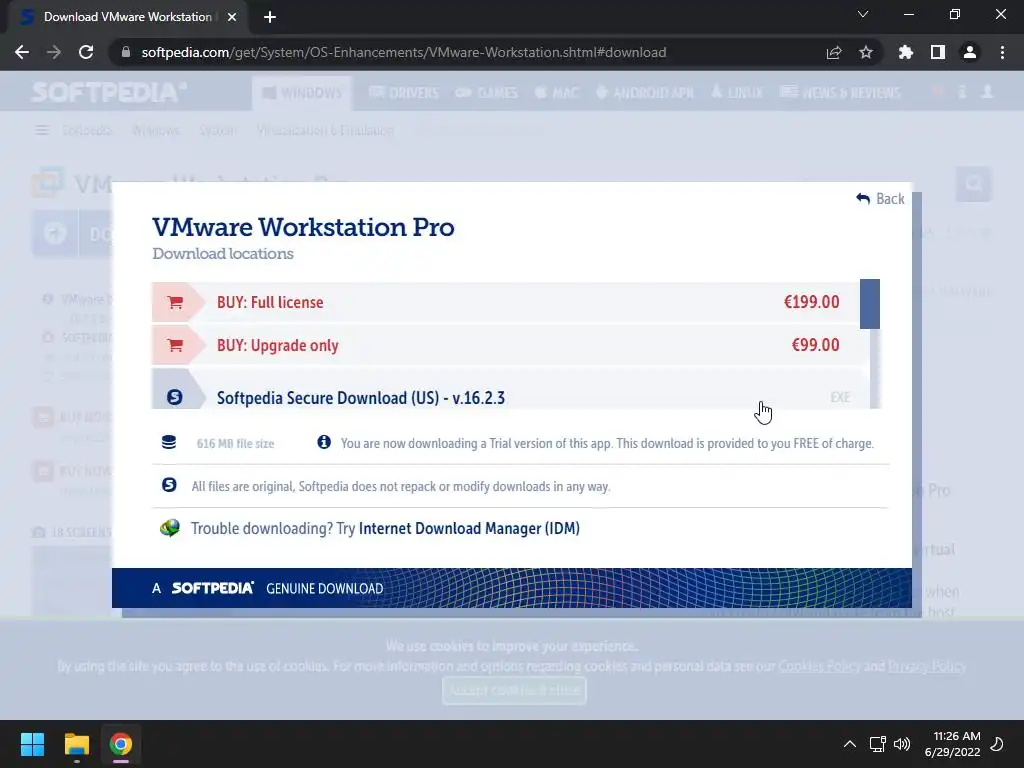Open the Drivers menu item on Softpedia
This screenshot has height=768, width=1024.
(x=404, y=93)
